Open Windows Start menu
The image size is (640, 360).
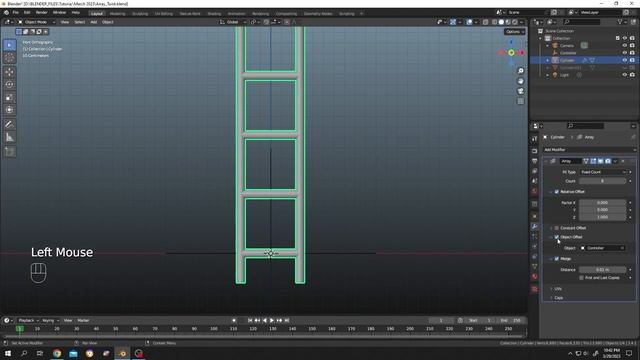point(8,353)
